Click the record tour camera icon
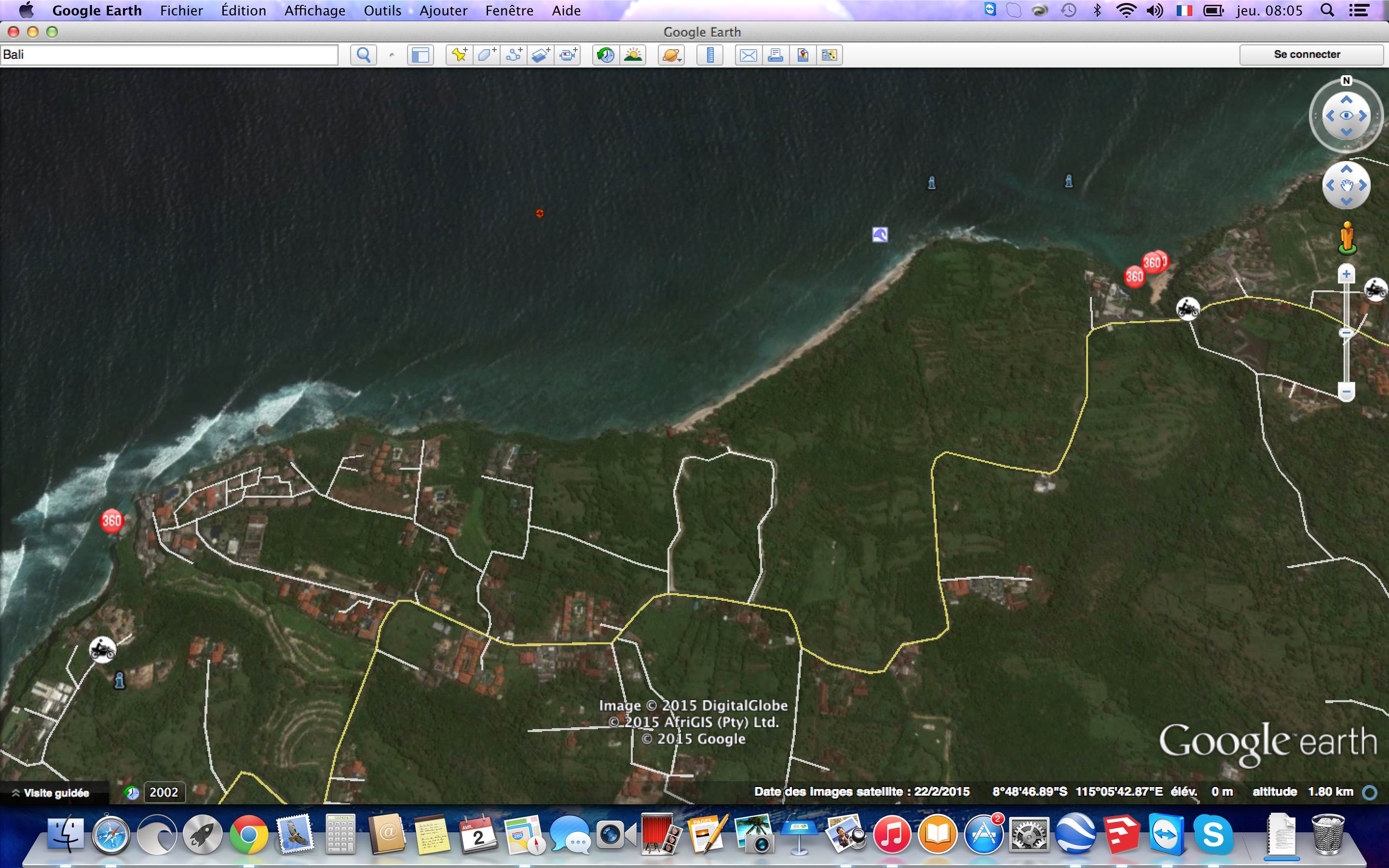 pos(569,55)
